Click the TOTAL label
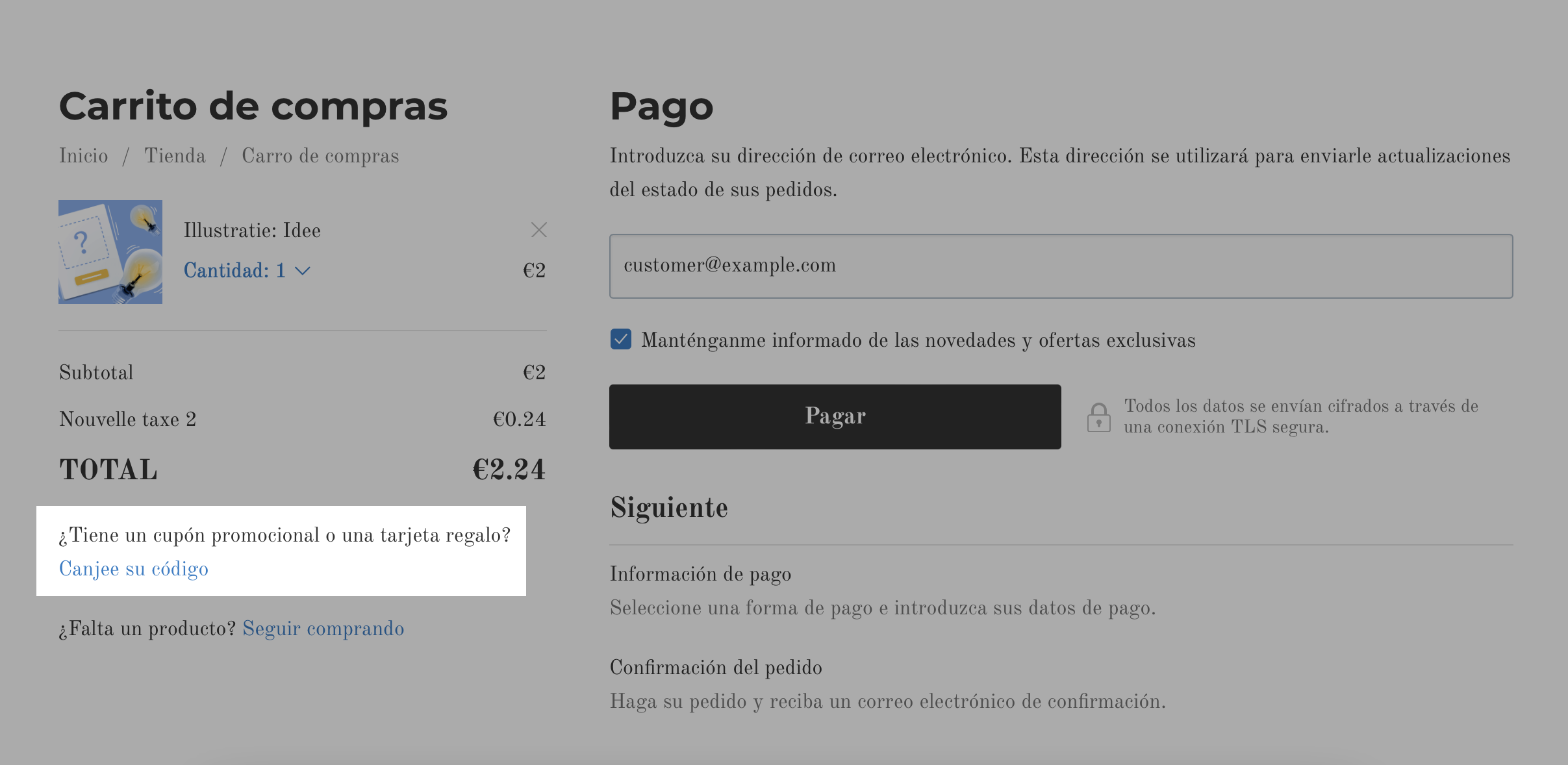The image size is (1568, 765). point(108,470)
